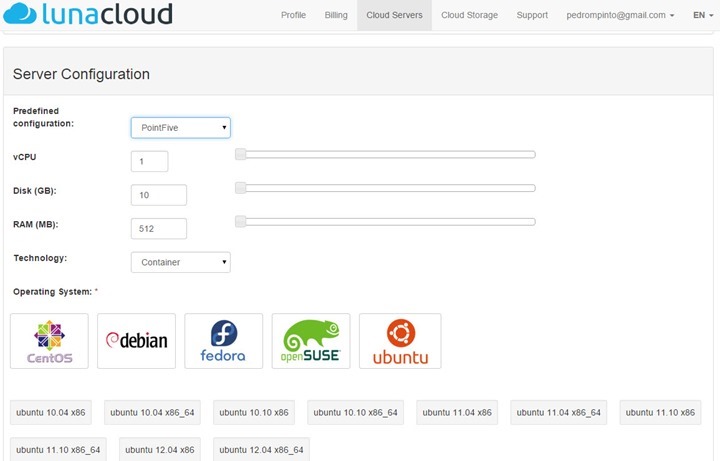Select ubuntu 10.04 x86 version

pos(51,412)
